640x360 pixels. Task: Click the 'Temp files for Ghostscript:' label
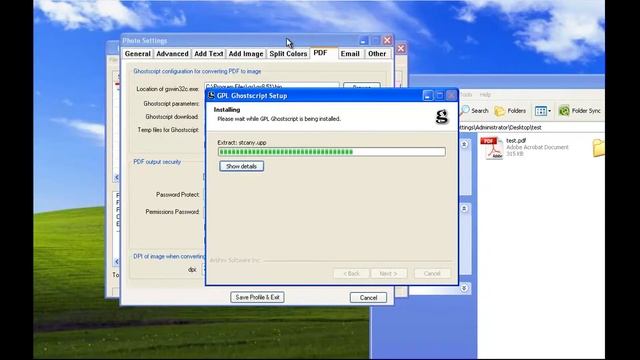[x=168, y=130]
